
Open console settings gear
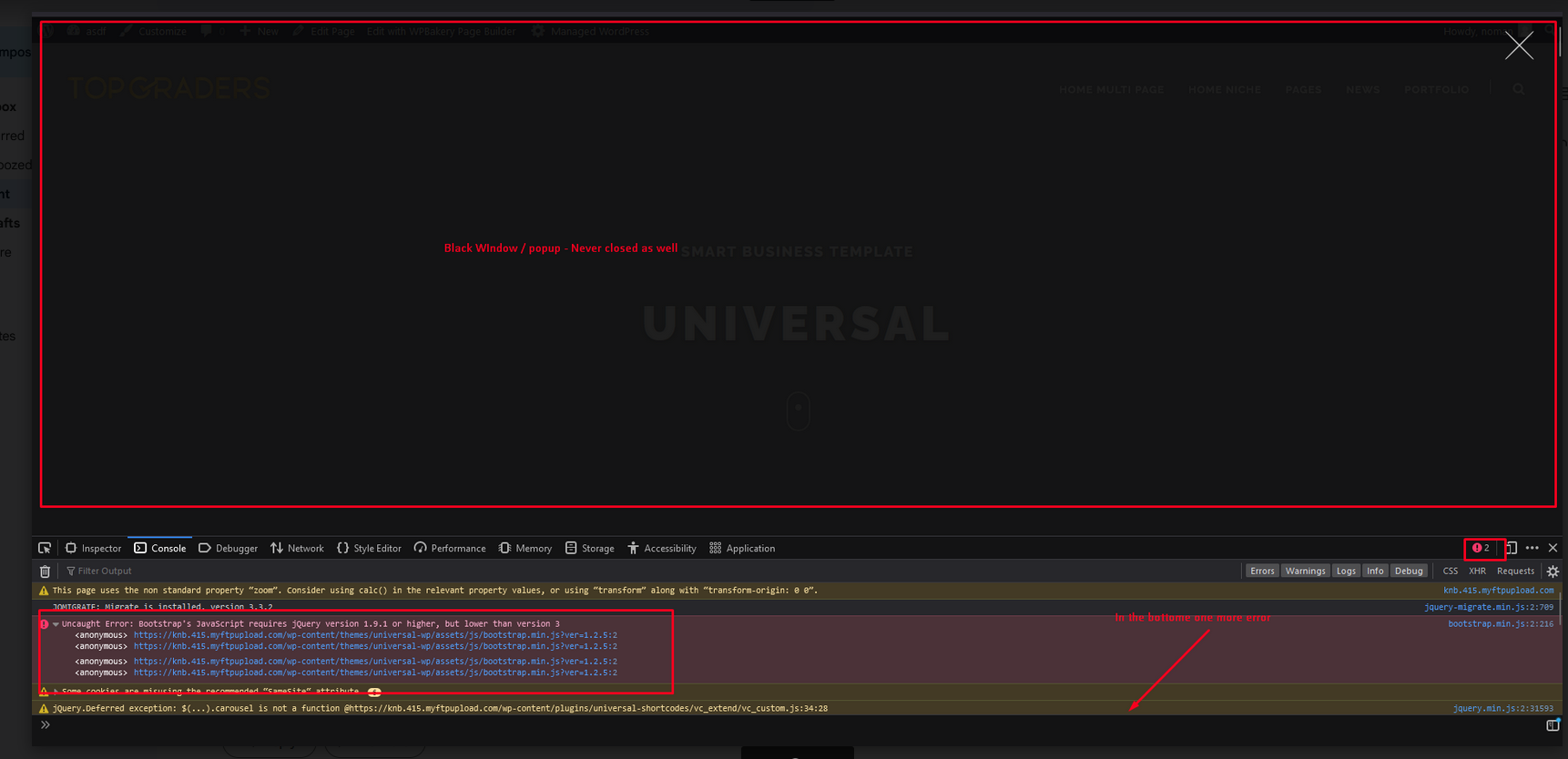click(x=1553, y=572)
